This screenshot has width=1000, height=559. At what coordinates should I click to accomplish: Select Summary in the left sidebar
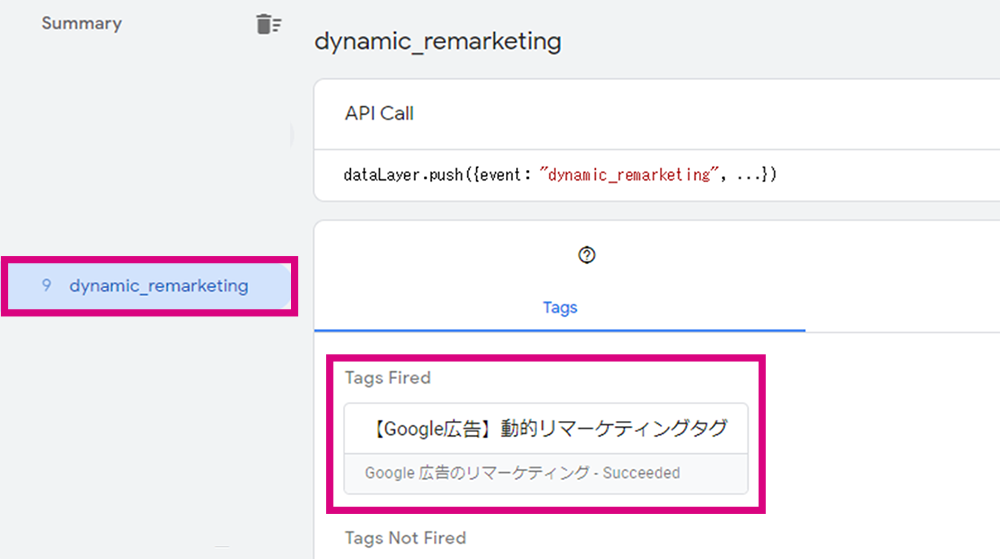click(x=82, y=24)
